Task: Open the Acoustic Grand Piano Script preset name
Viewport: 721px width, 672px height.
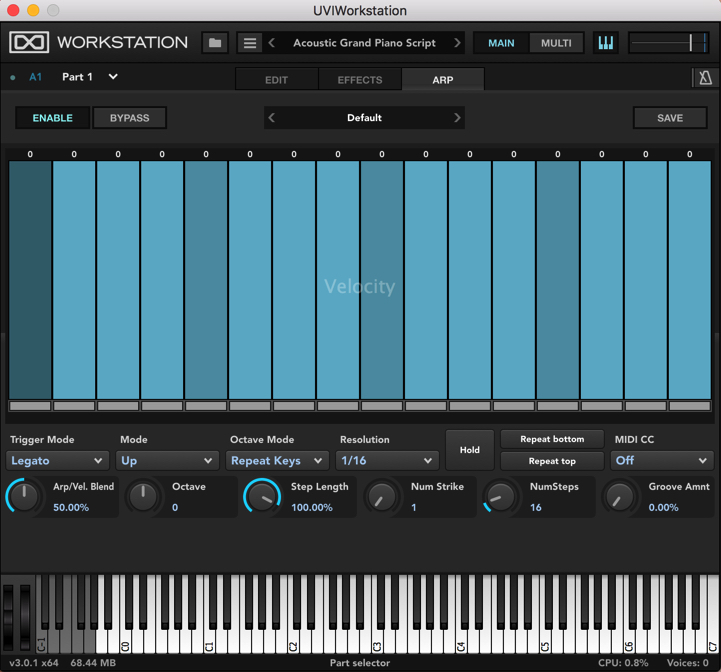Action: point(364,43)
